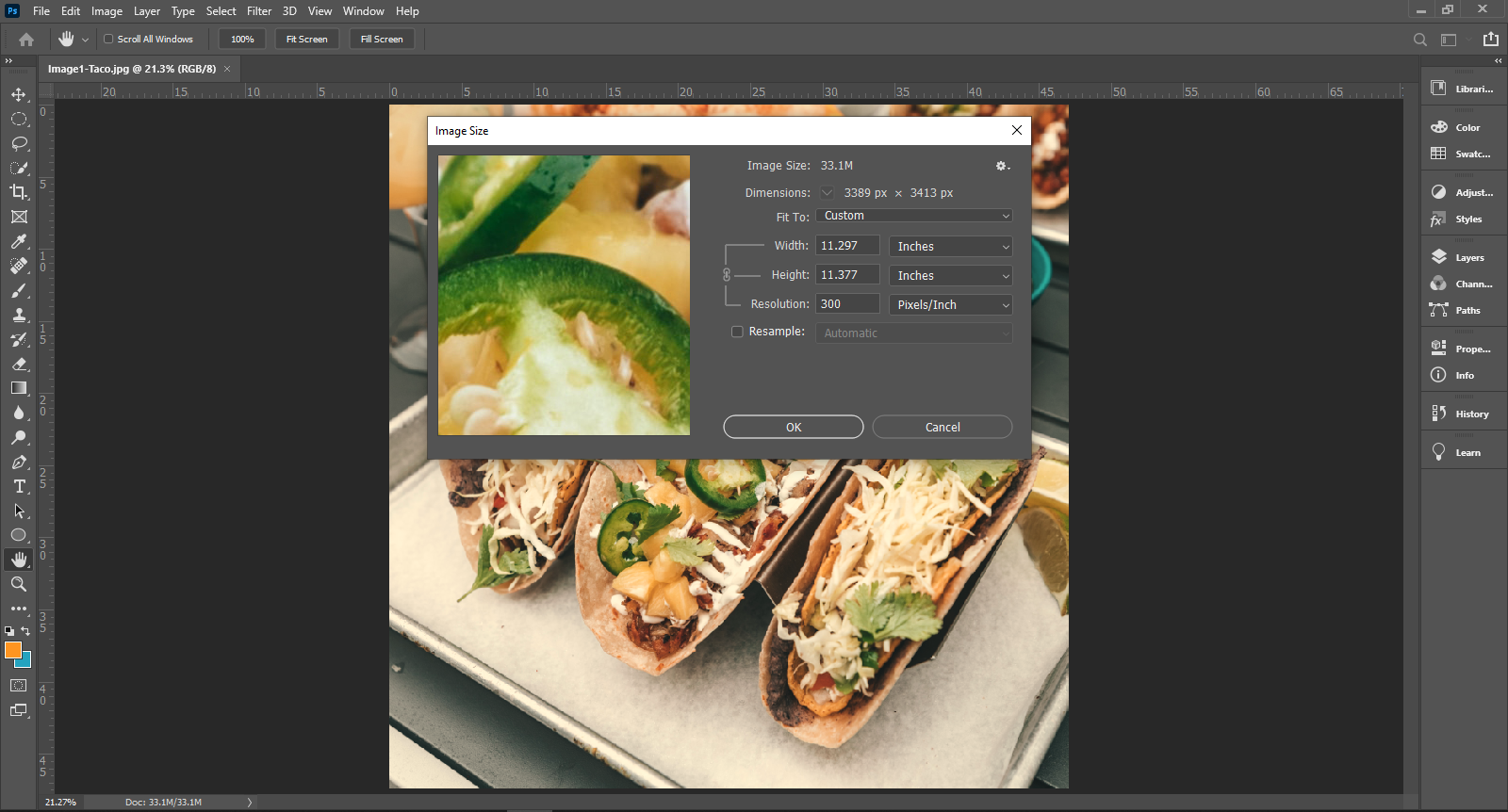Select the History Brush tool
The width and height of the screenshot is (1508, 812).
coord(19,339)
